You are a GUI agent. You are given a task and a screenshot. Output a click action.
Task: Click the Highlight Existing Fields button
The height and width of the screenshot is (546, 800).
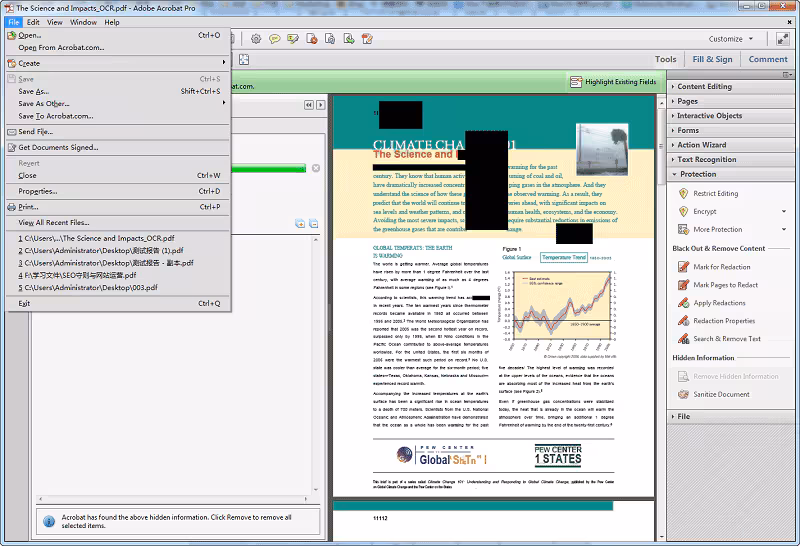pos(613,82)
